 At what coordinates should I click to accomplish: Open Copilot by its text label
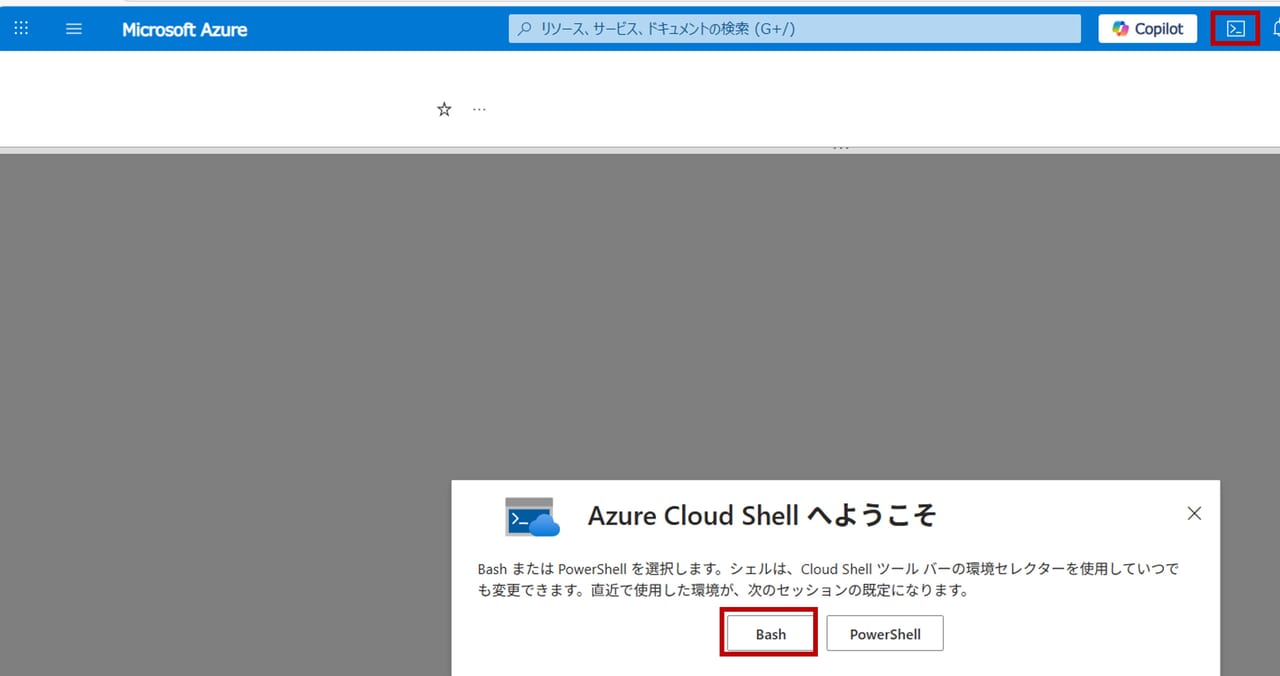click(x=1158, y=29)
